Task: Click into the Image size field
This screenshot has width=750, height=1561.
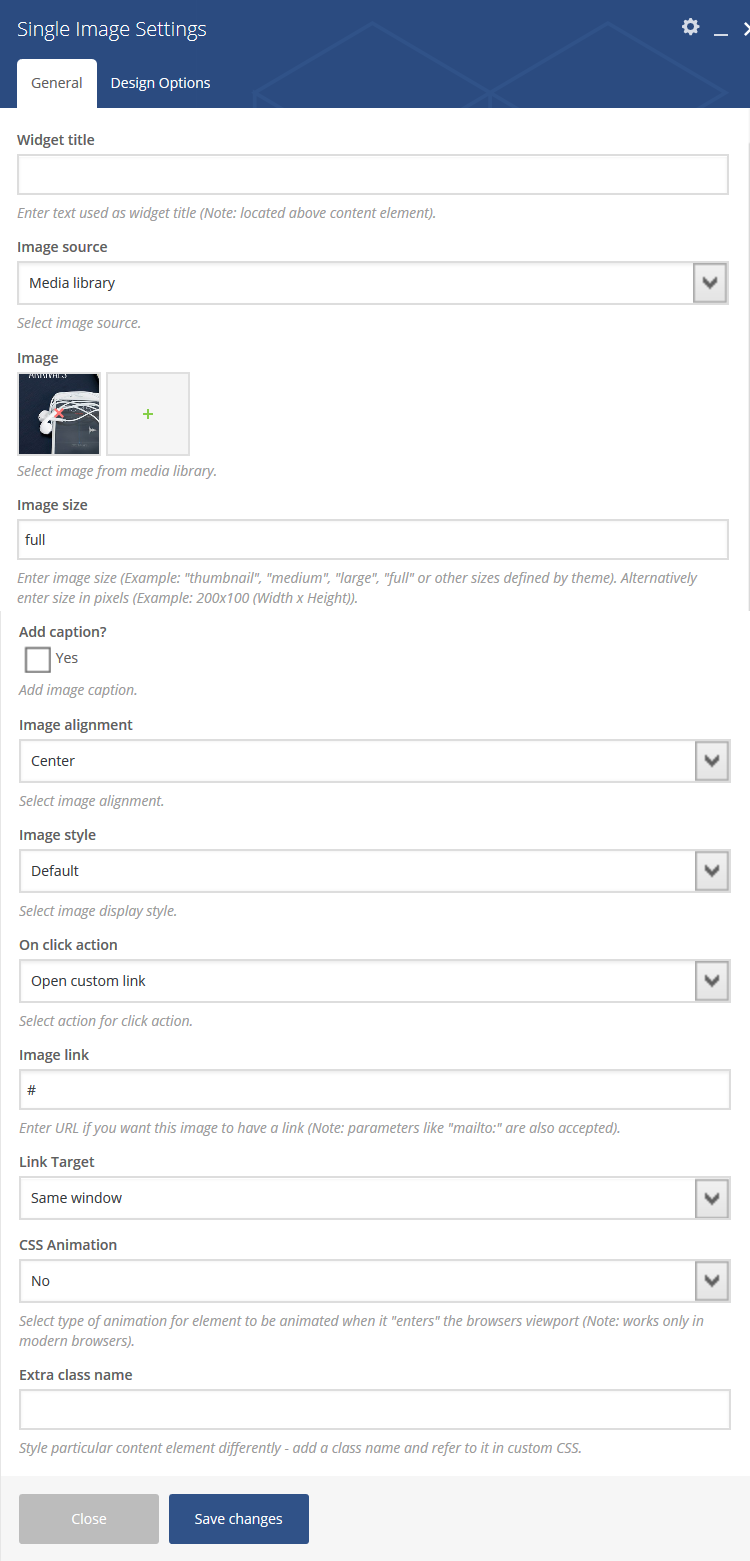Action: pos(373,539)
